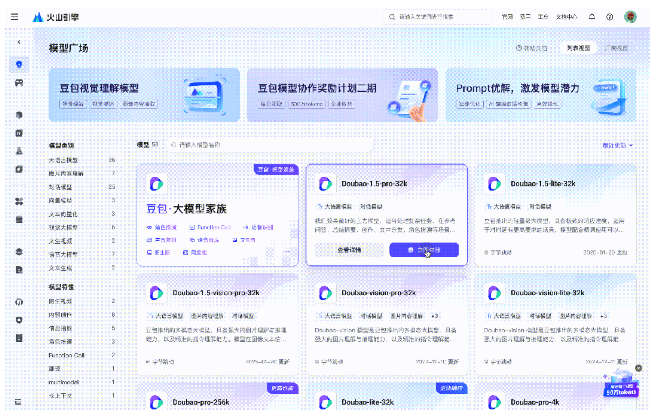
Task: Click the Doubao-1.5-vision-pro-32k model logo
Action: [x=156, y=293]
